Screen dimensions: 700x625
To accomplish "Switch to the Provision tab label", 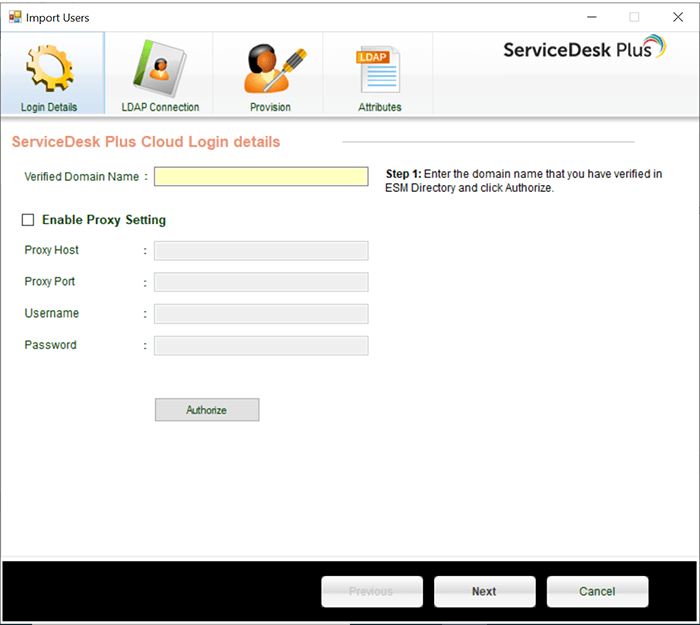I will coord(270,107).
